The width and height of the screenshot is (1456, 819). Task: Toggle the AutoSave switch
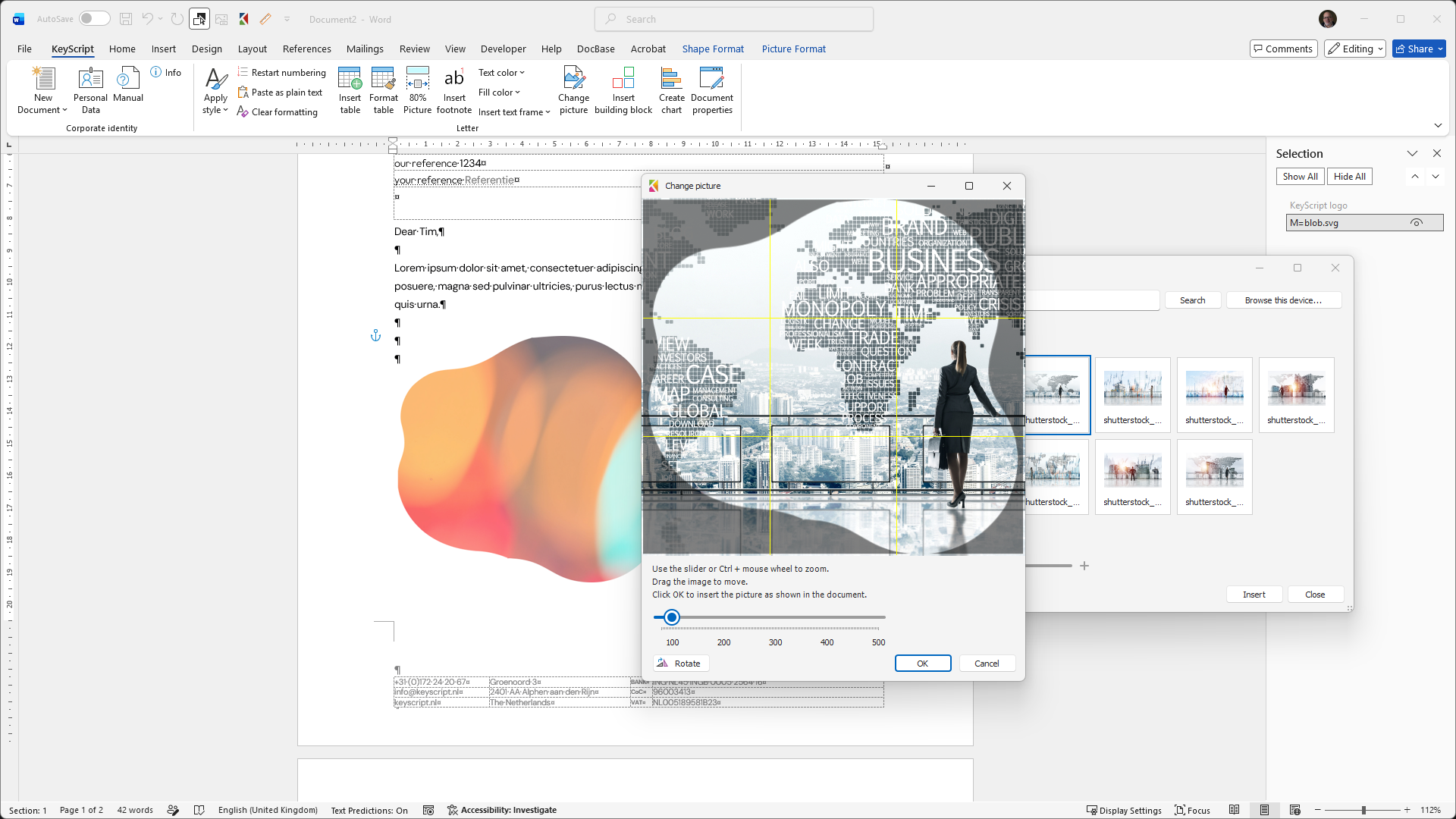(x=94, y=19)
